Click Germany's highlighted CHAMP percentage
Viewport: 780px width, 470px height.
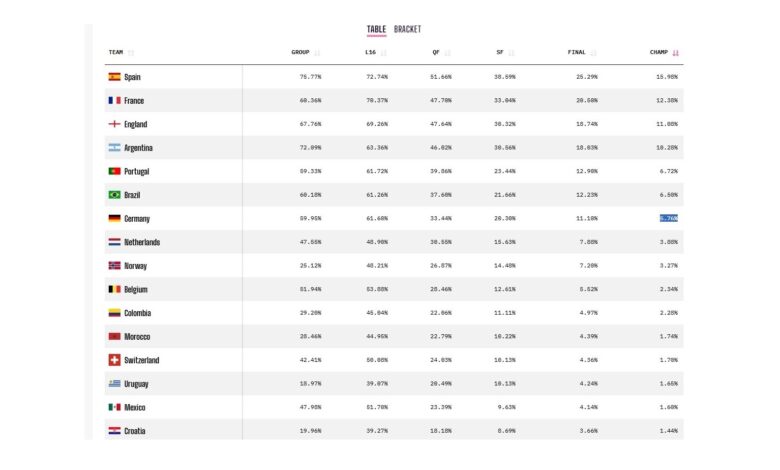tap(668, 218)
